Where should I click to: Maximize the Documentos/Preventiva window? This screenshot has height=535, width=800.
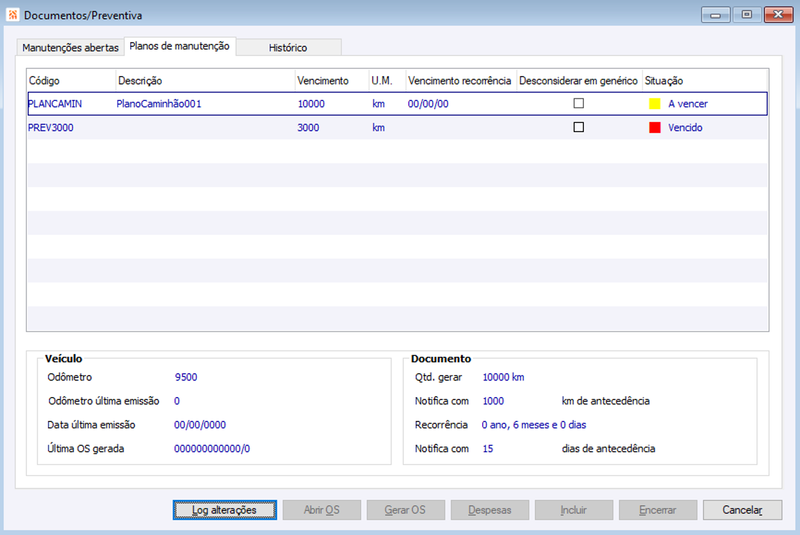point(746,15)
